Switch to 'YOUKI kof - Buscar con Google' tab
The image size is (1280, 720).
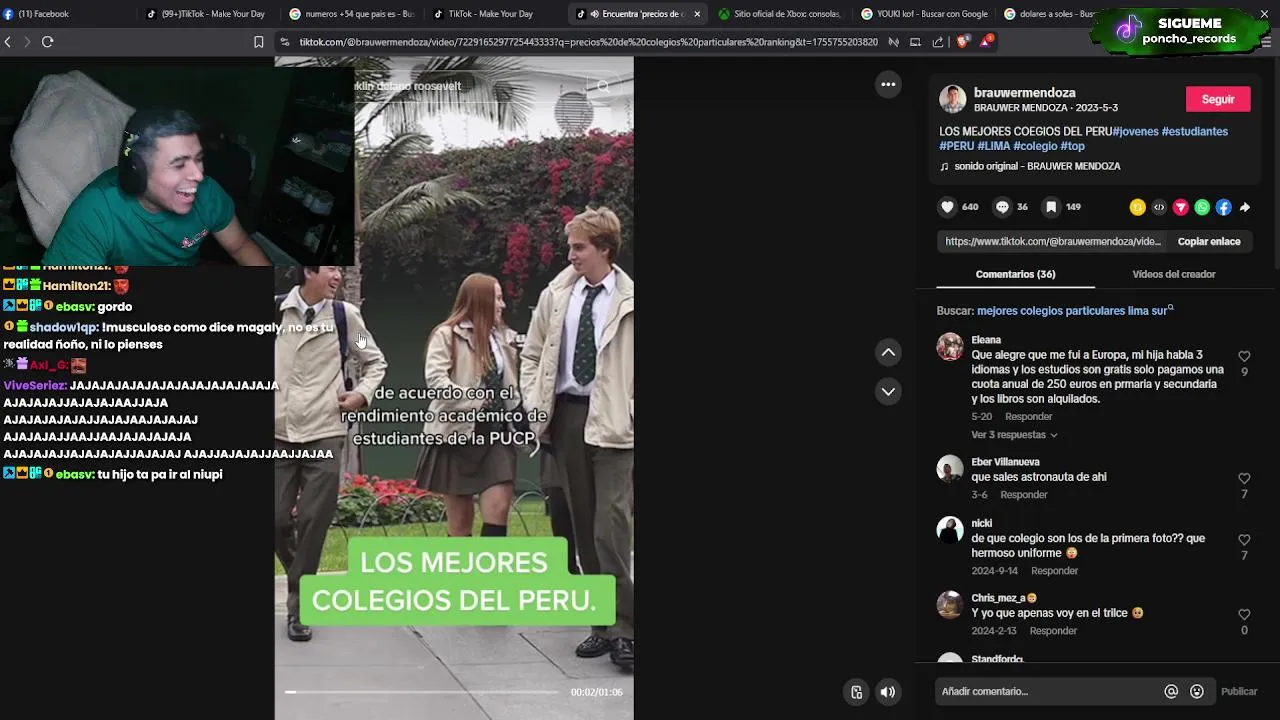(924, 14)
